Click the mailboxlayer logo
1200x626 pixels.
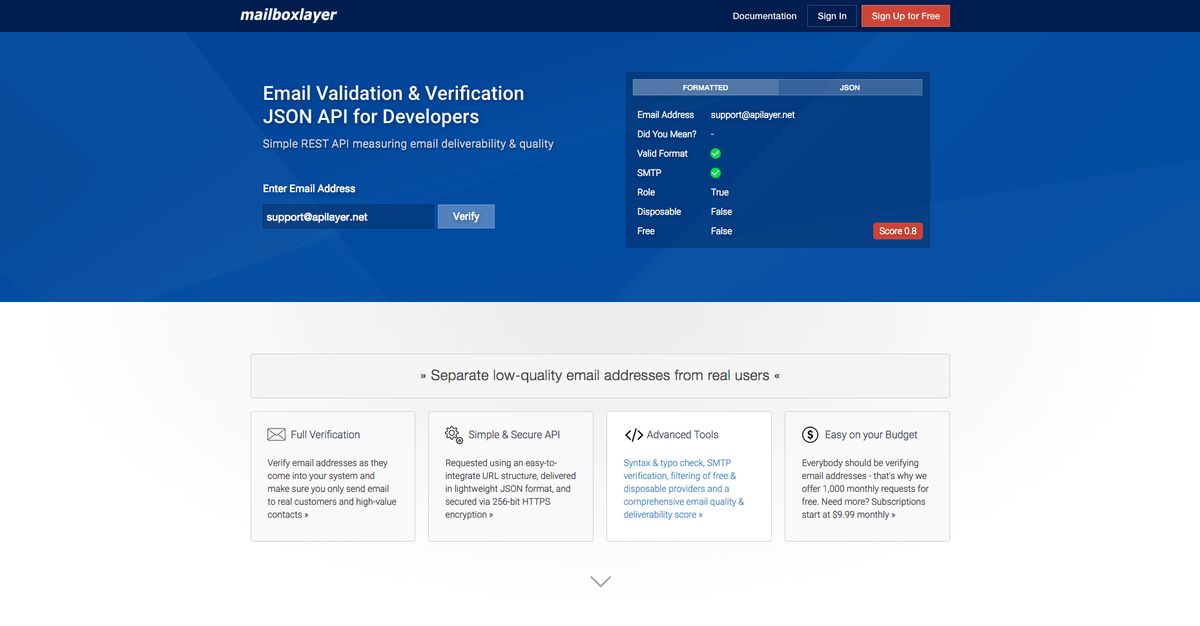pyautogui.click(x=287, y=15)
